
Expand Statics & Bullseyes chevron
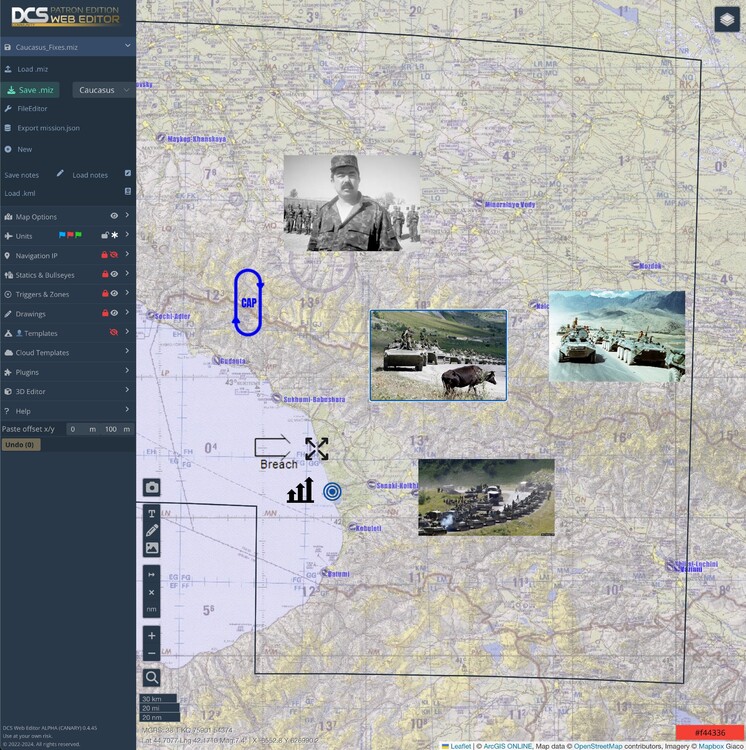[127, 273]
